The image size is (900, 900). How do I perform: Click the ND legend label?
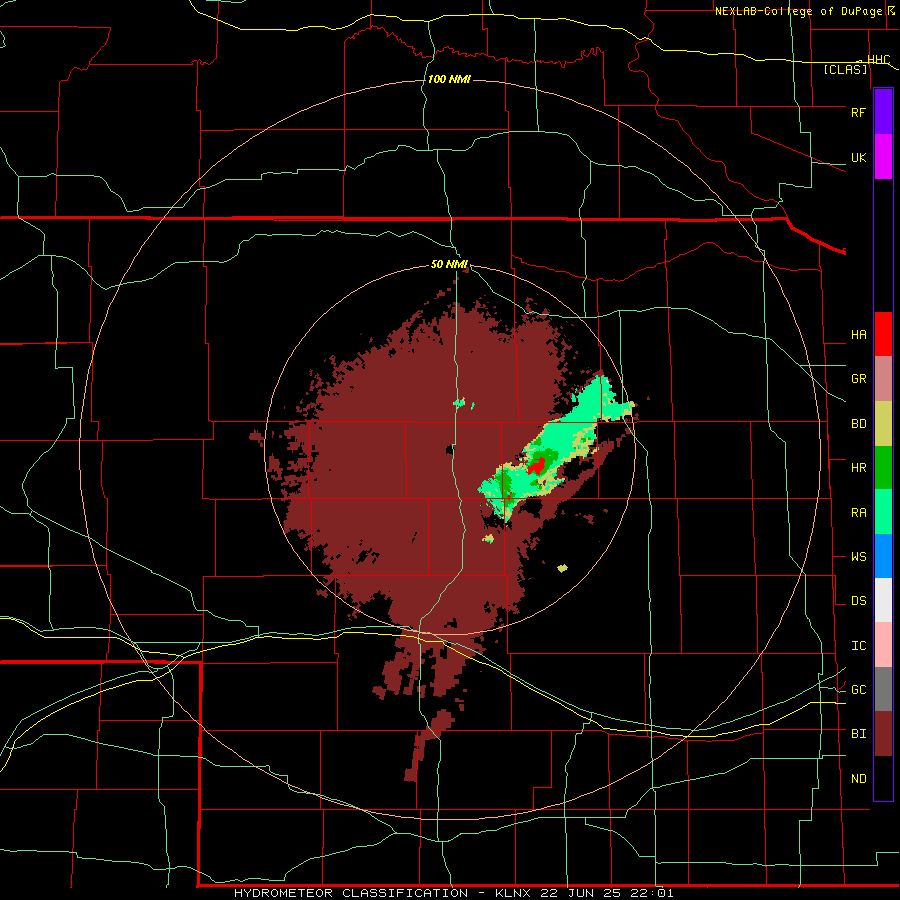(858, 779)
